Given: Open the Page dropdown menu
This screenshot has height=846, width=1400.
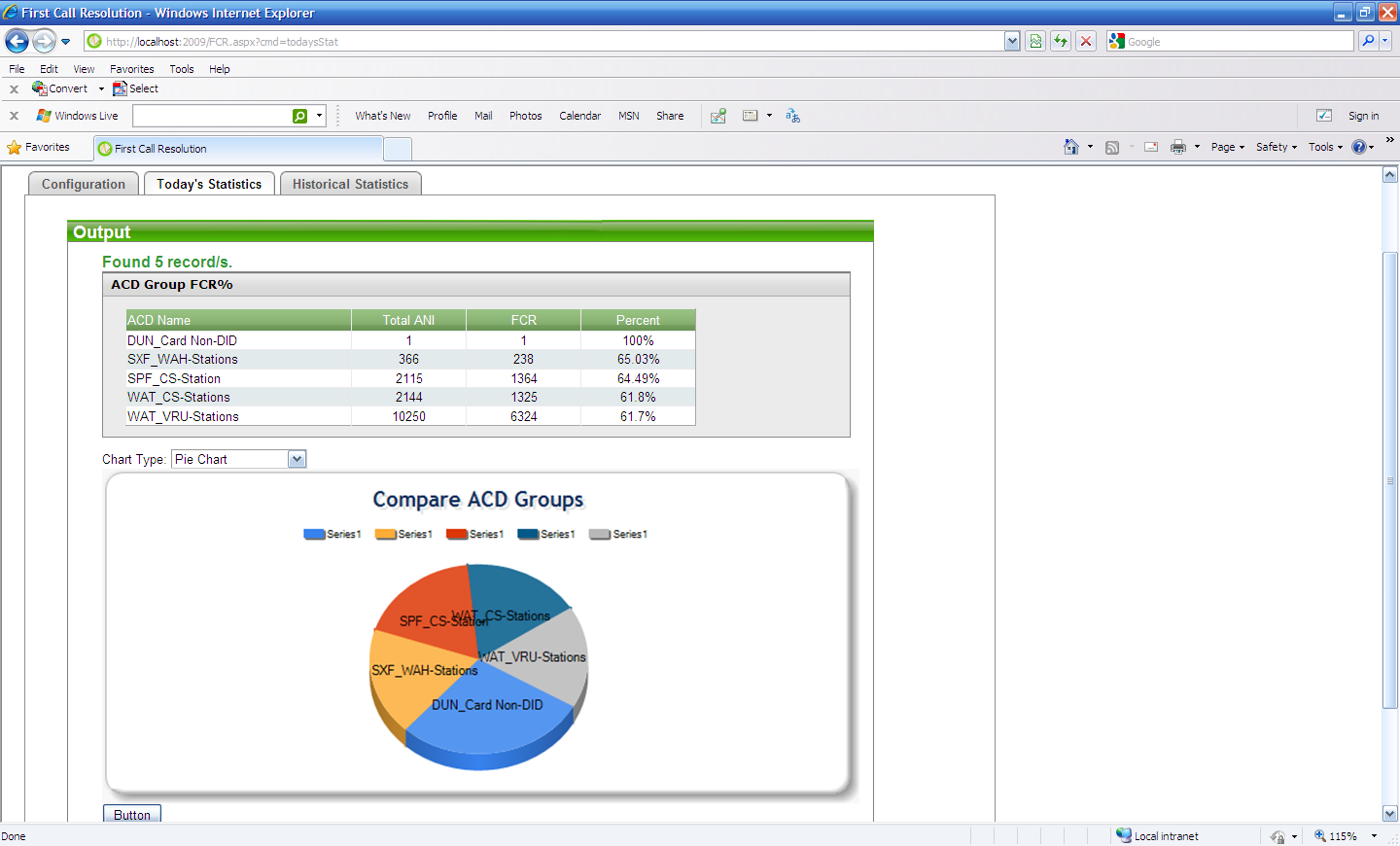Looking at the screenshot, I should (x=1228, y=147).
